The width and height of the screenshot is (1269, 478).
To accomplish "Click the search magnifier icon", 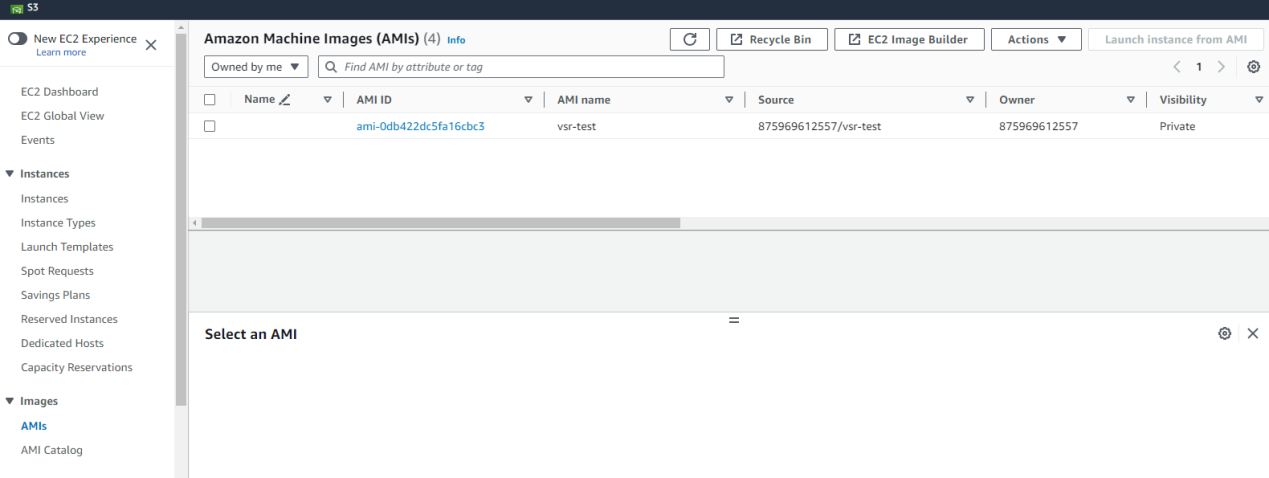I will (332, 67).
